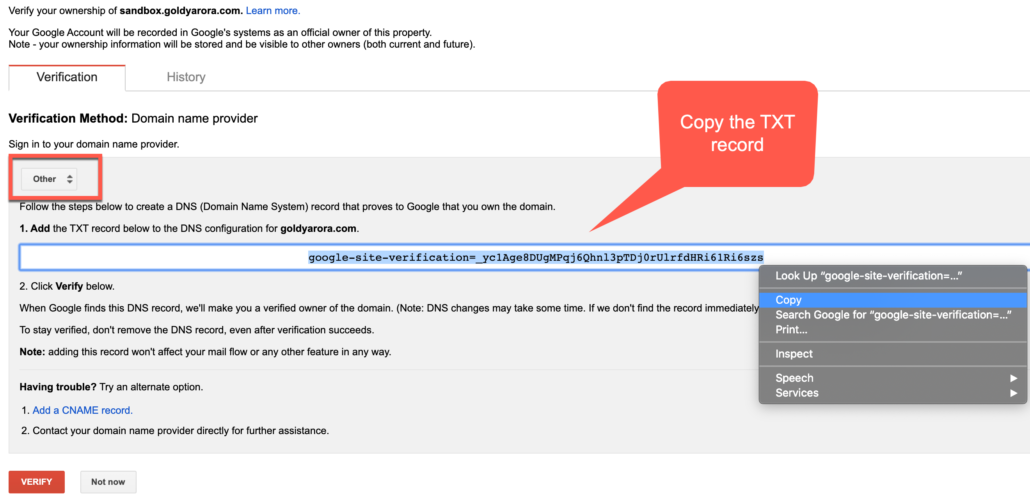Switch to the History tab

(x=186, y=78)
